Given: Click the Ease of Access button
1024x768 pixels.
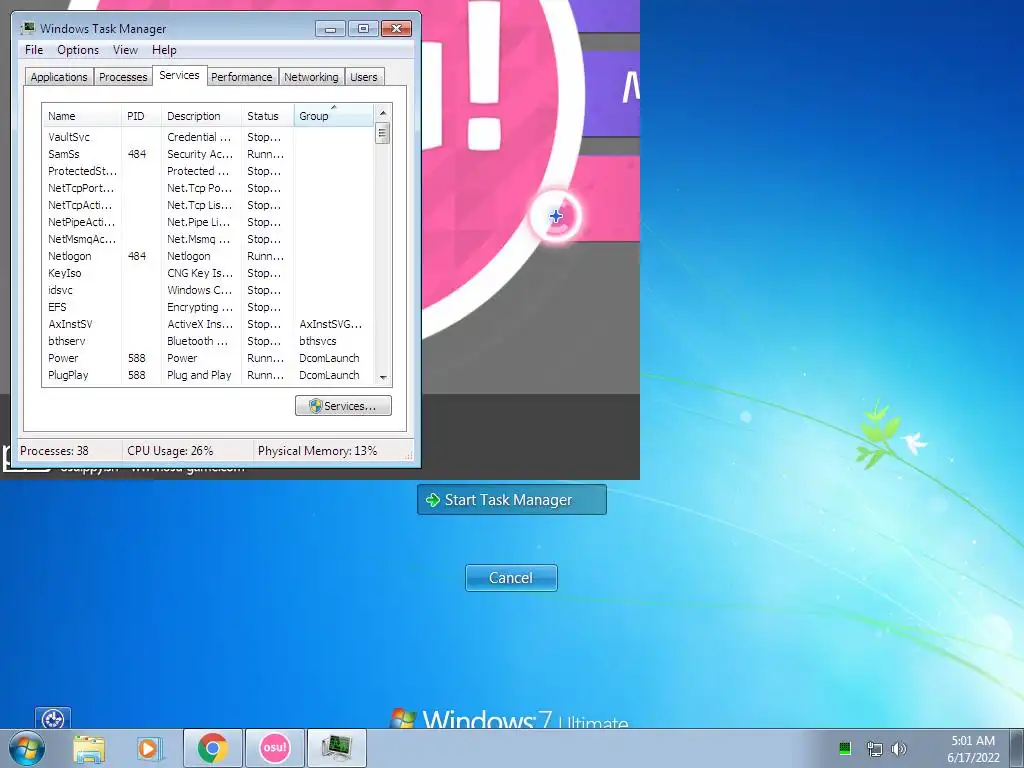Looking at the screenshot, I should click(x=52, y=718).
